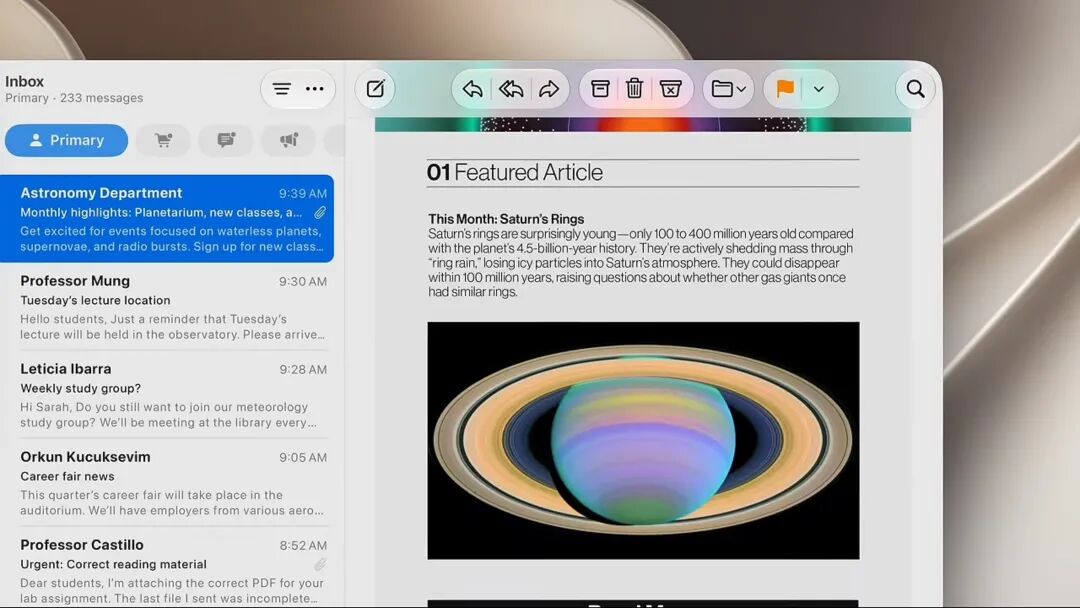Open Leticia Ibarra's Weekly study group email
1080x608 pixels.
[167, 395]
